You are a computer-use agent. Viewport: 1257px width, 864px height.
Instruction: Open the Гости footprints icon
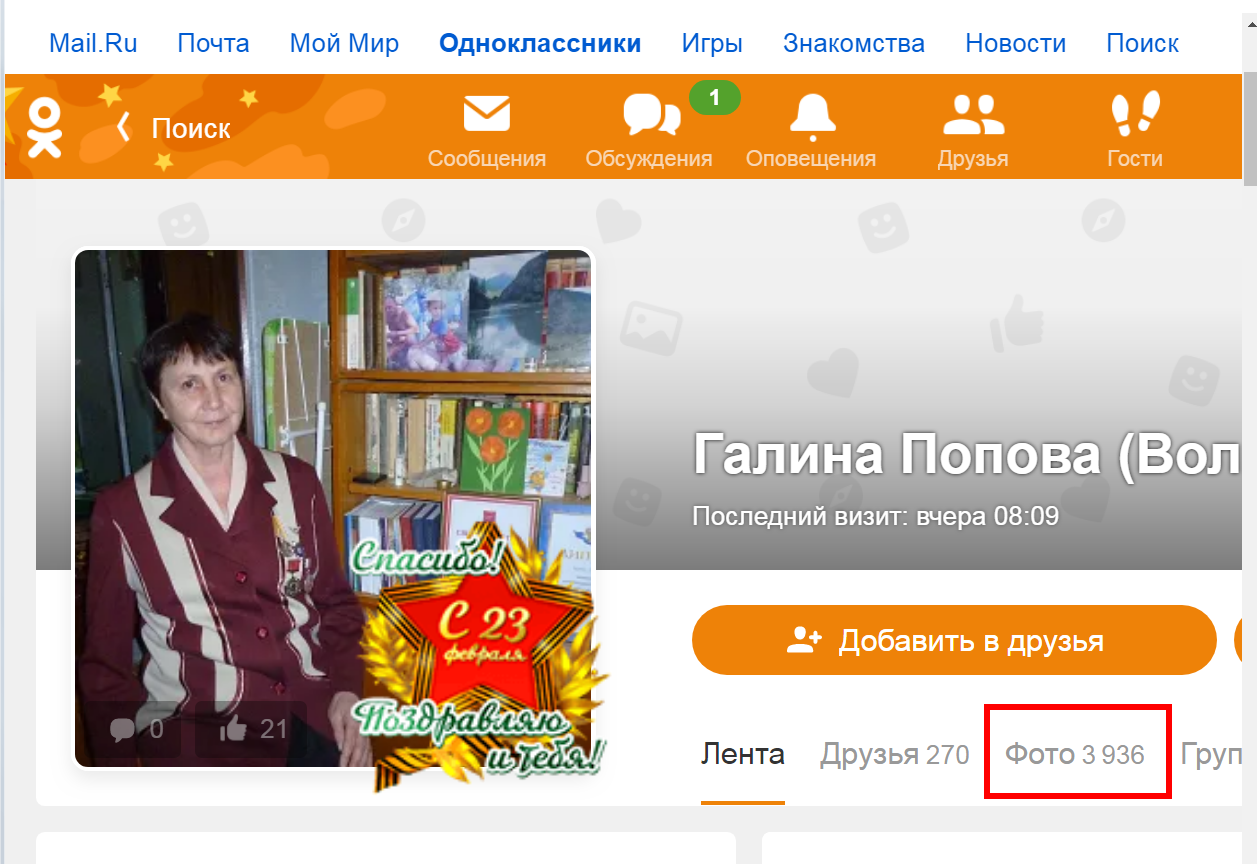(x=1135, y=114)
